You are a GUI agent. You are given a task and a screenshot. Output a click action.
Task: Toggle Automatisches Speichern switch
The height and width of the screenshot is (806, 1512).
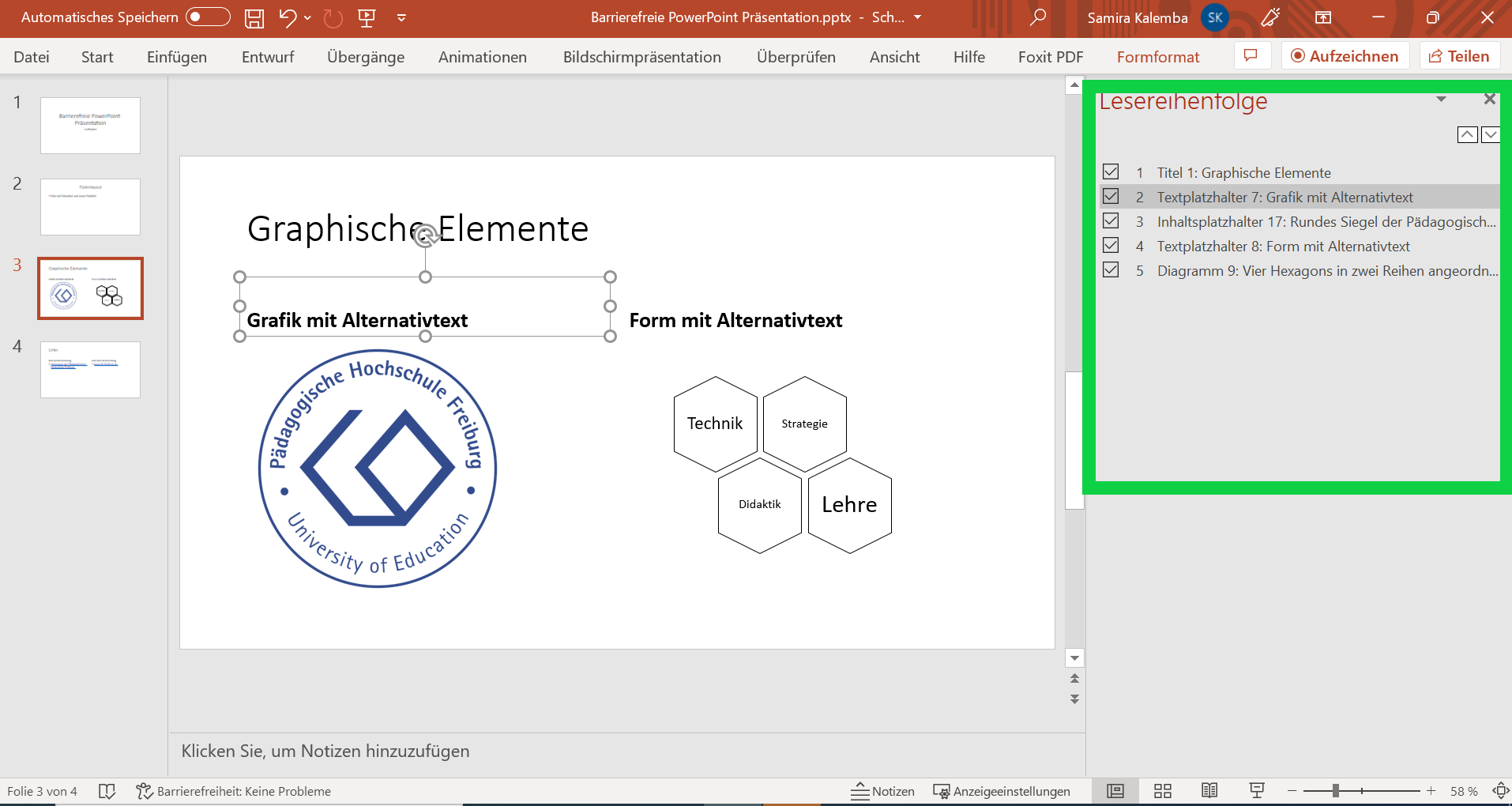click(208, 17)
